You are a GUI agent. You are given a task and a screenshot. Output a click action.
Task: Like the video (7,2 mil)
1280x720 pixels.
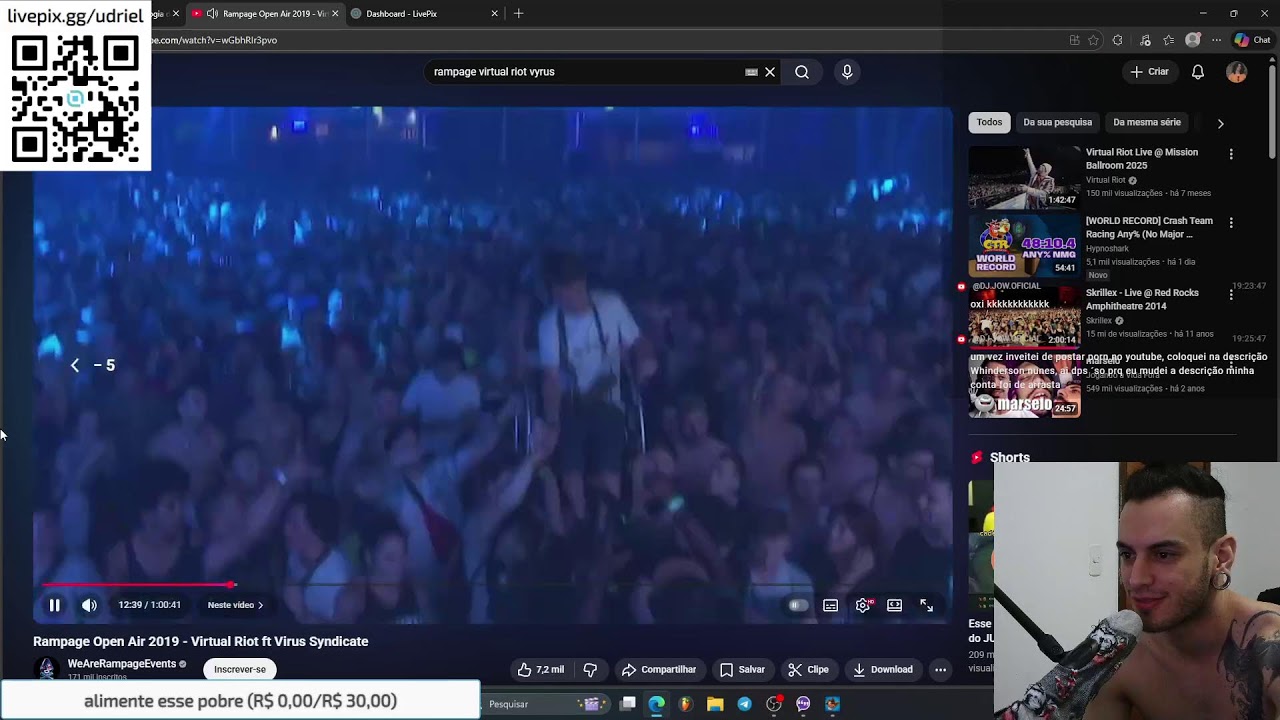pyautogui.click(x=540, y=670)
